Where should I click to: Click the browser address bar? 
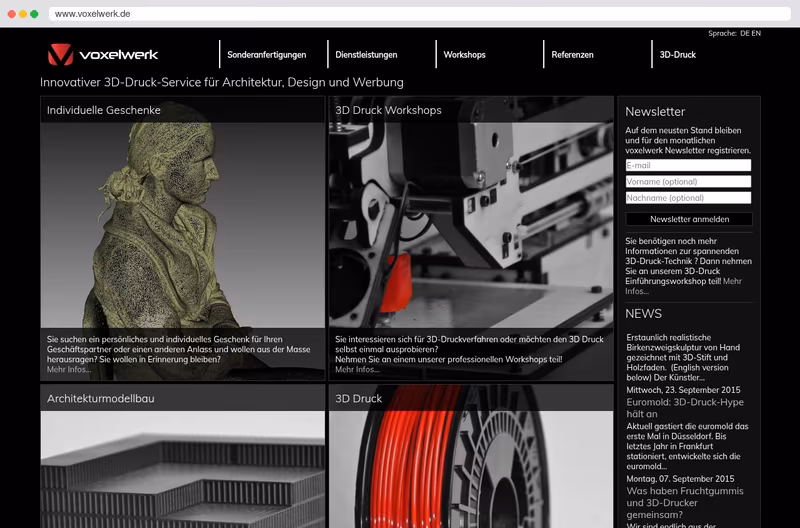tap(419, 14)
